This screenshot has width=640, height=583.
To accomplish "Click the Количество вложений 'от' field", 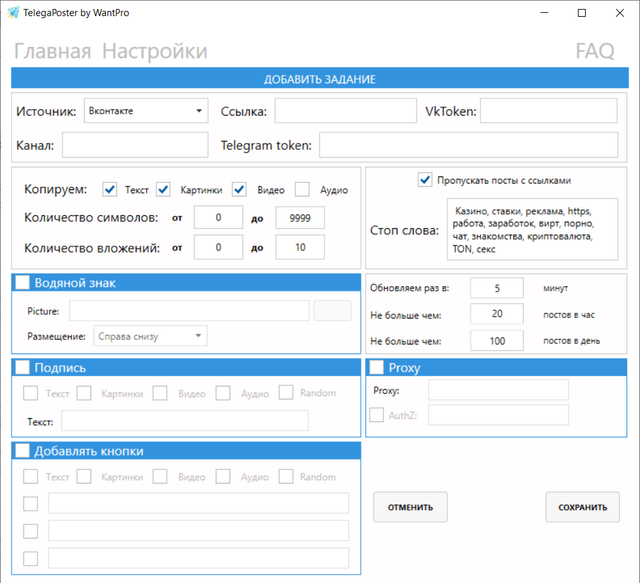I will click(218, 247).
